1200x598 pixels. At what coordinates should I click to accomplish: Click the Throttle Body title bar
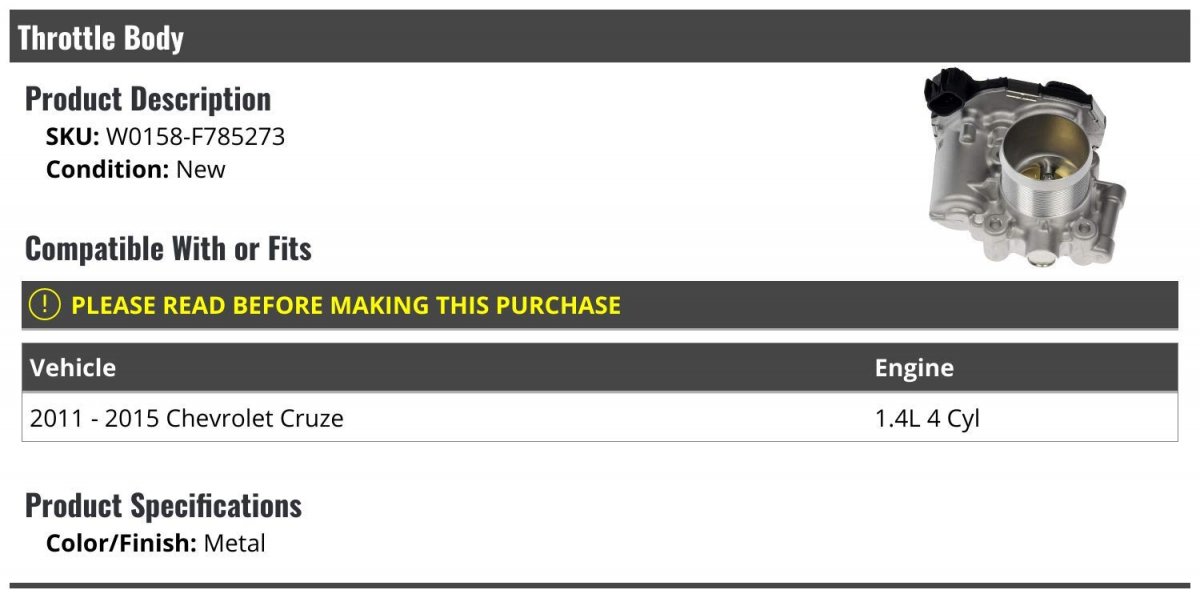pos(600,37)
